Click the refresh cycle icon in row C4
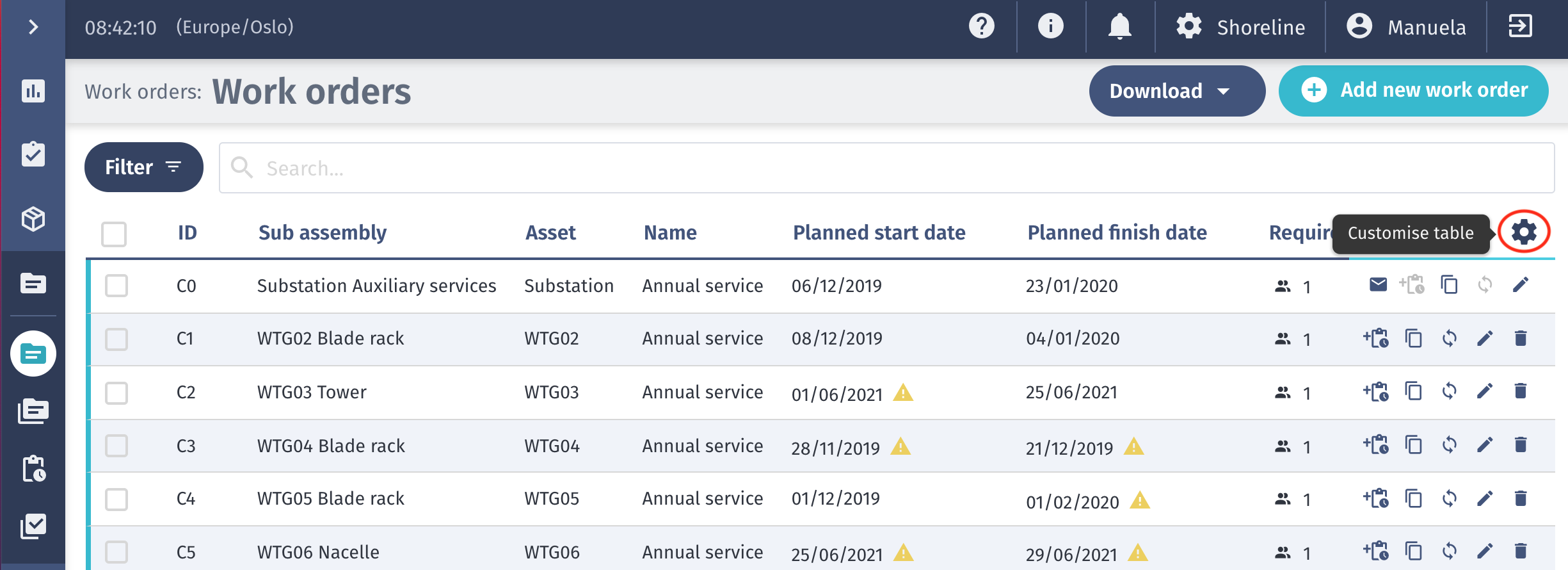This screenshot has width=1568, height=570. click(x=1449, y=498)
